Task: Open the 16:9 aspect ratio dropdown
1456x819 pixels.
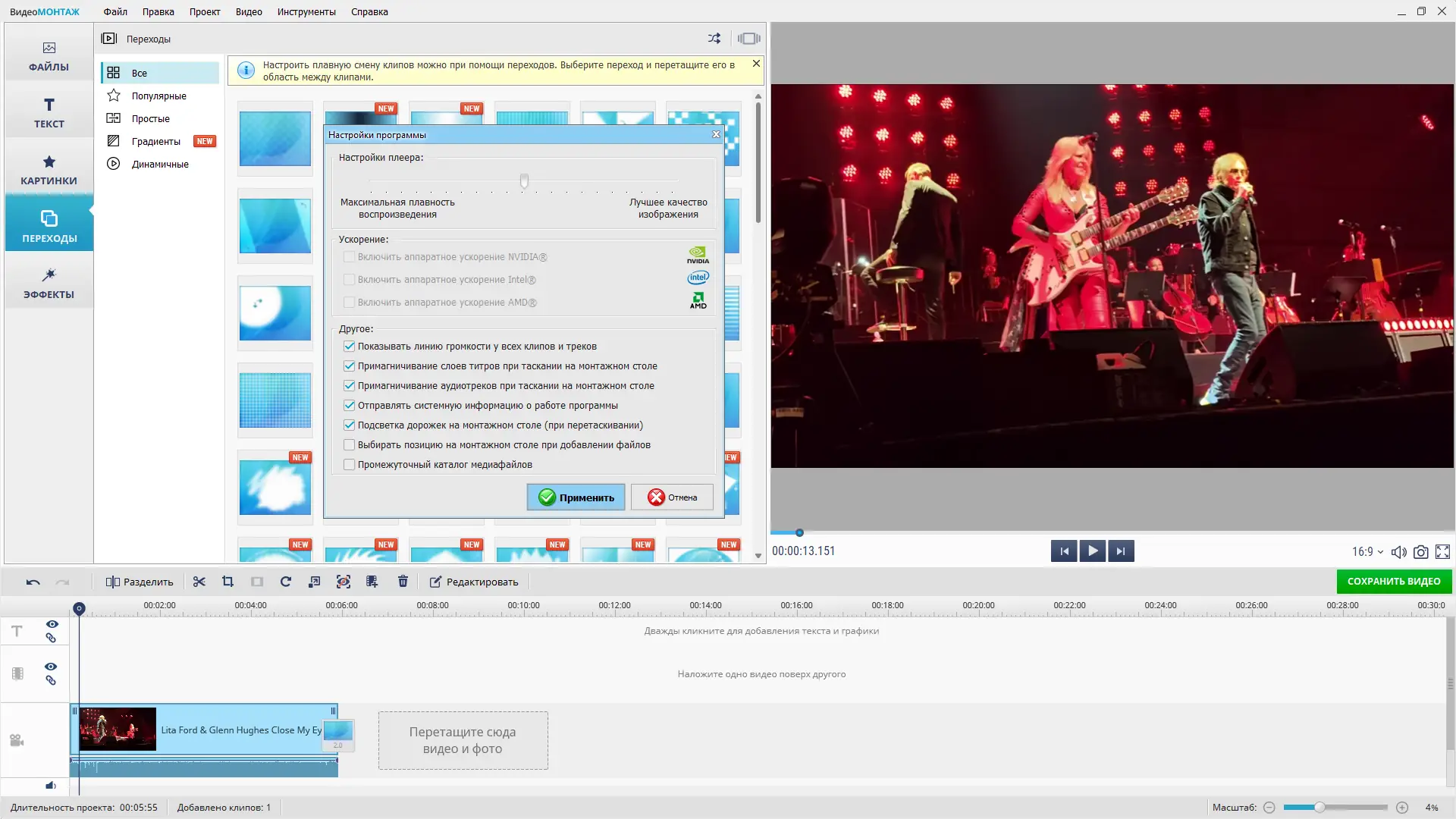Action: tap(1367, 552)
